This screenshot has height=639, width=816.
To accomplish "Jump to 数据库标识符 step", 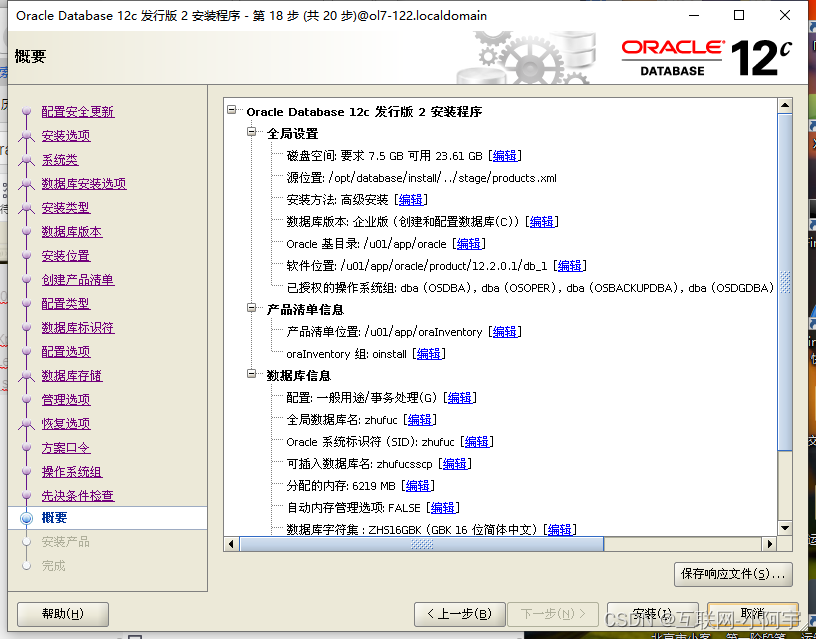I will point(78,327).
